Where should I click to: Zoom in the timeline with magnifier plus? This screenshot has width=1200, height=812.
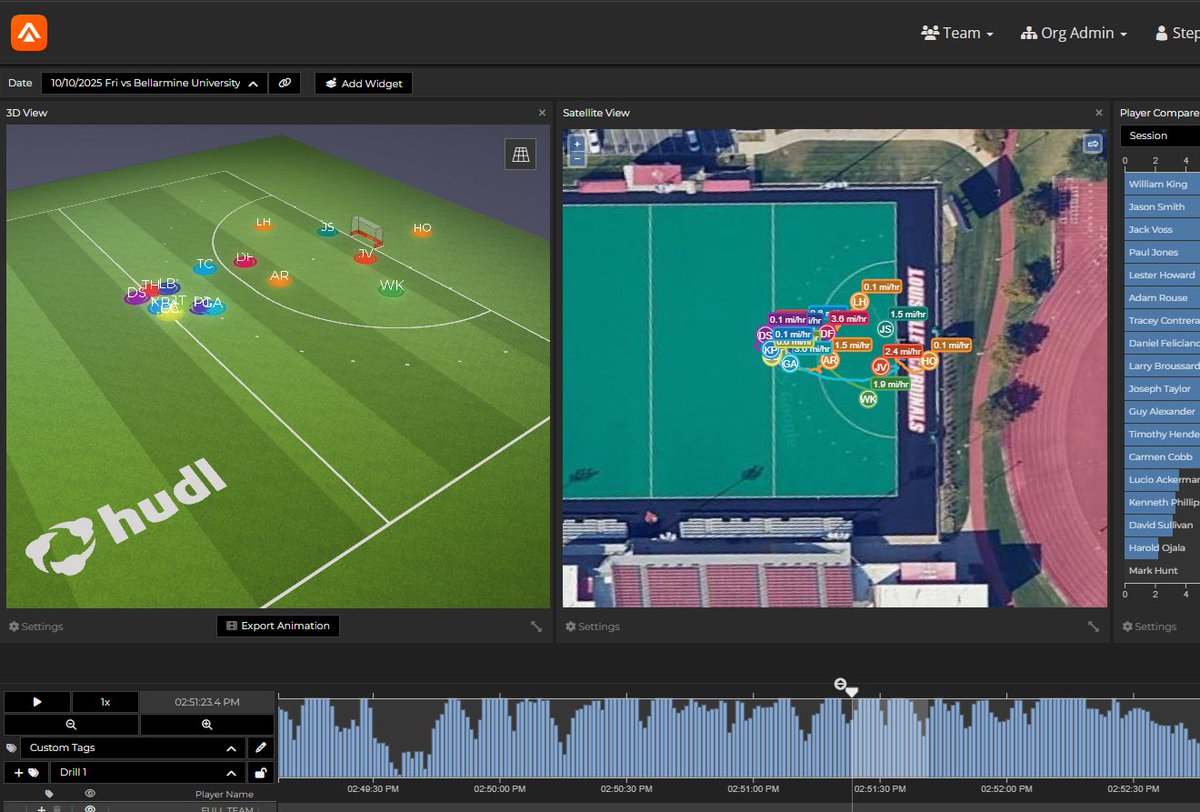[x=207, y=724]
